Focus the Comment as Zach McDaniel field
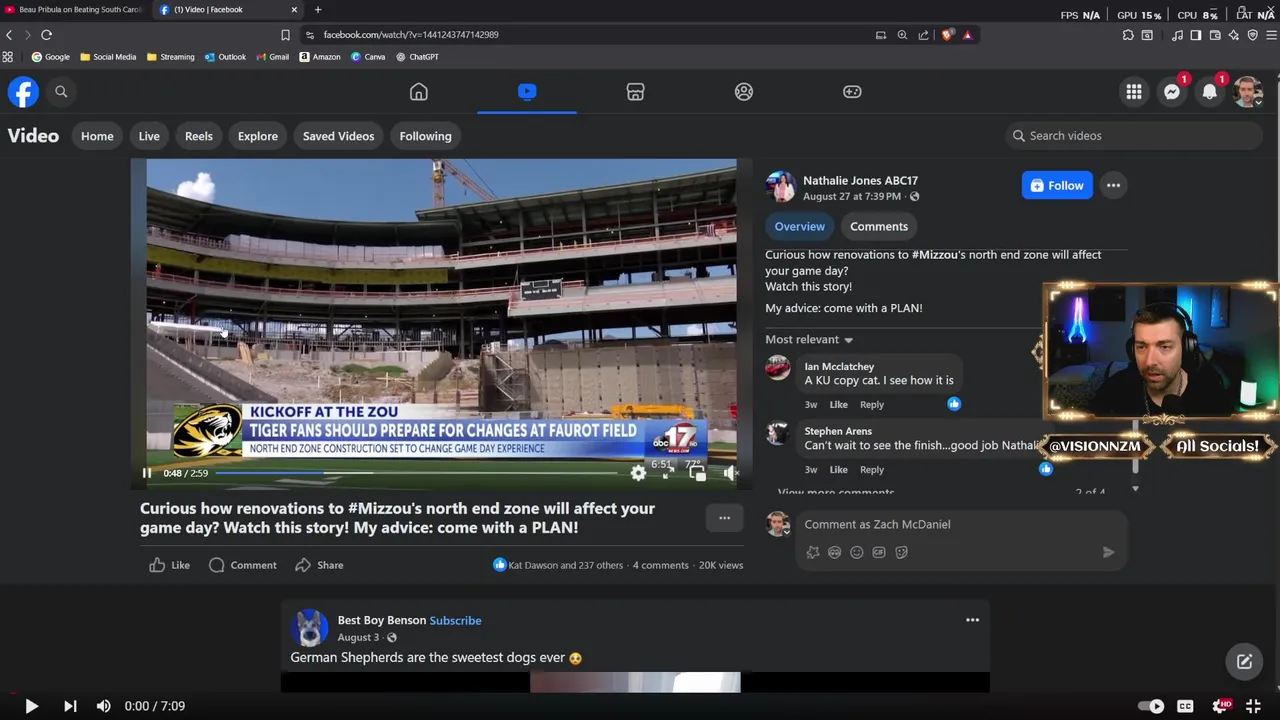This screenshot has height=720, width=1280. point(960,524)
